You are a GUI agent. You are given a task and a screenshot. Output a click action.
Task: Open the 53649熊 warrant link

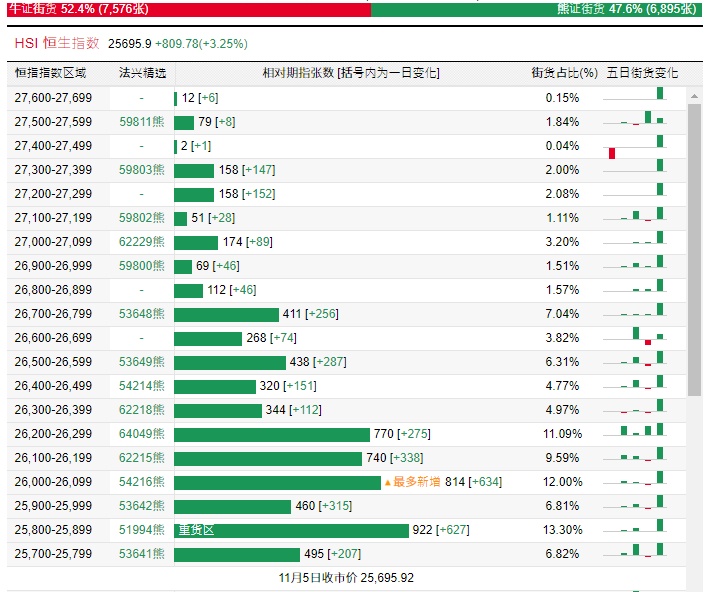(x=142, y=362)
